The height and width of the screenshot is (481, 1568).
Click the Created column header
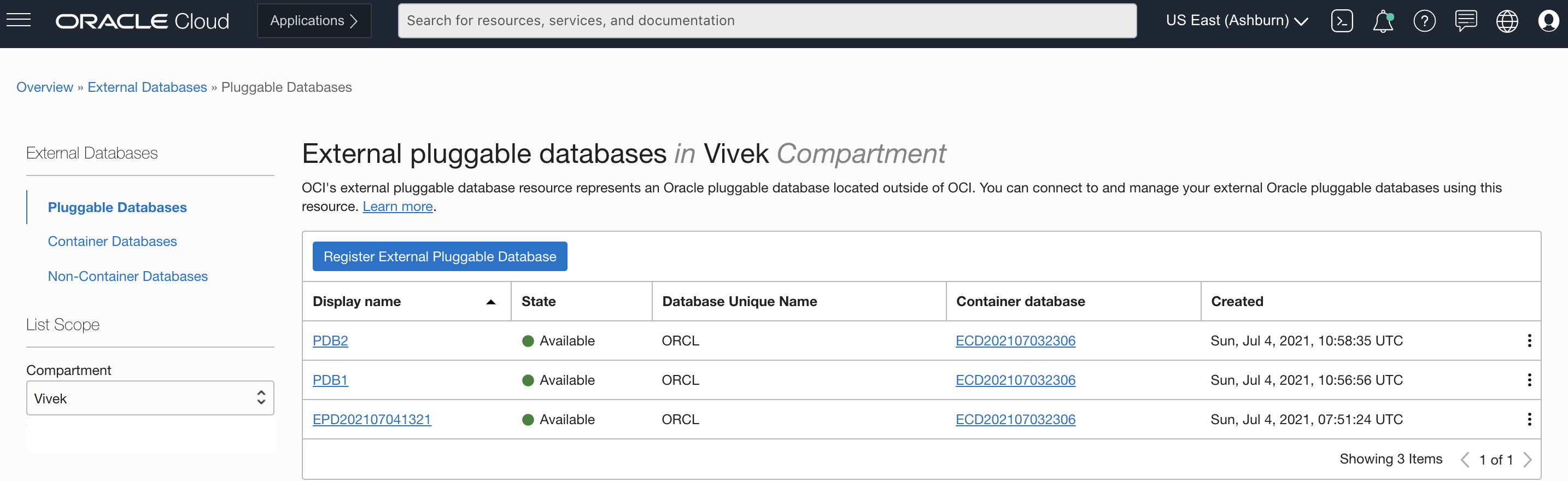(x=1237, y=301)
